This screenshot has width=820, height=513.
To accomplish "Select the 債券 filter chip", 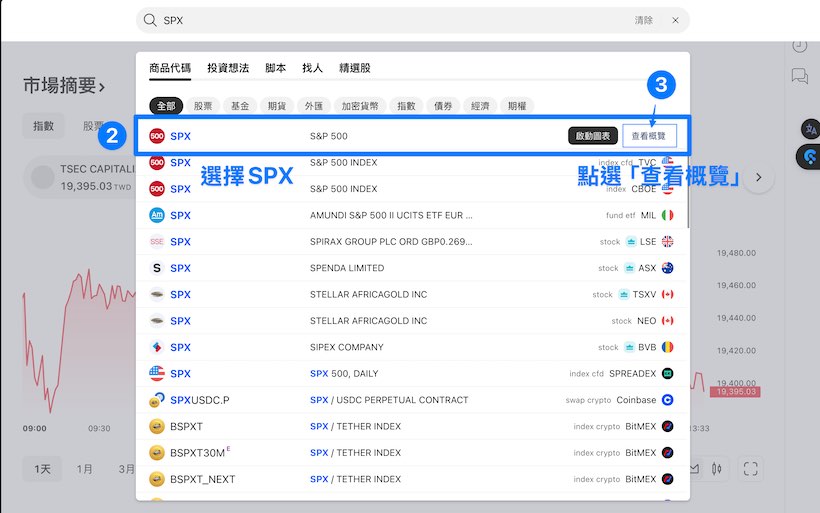I will click(443, 106).
